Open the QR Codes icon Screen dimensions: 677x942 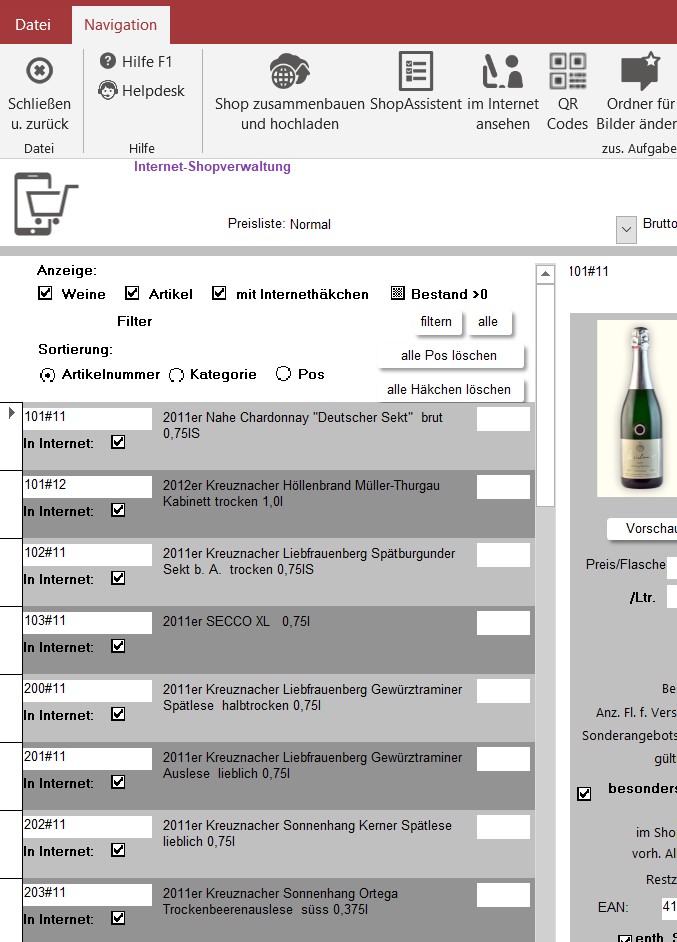(567, 72)
